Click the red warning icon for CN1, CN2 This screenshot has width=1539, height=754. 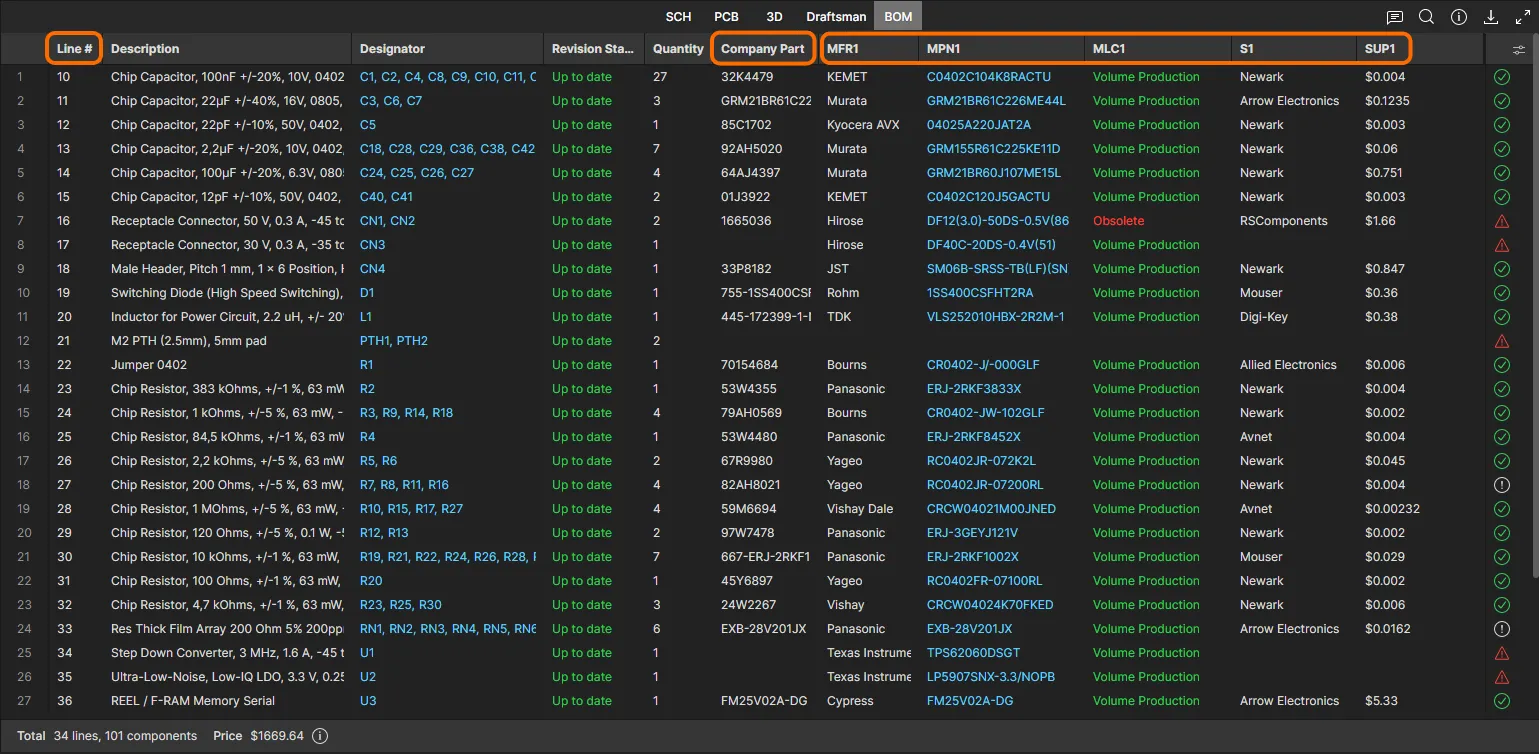coord(1501,221)
